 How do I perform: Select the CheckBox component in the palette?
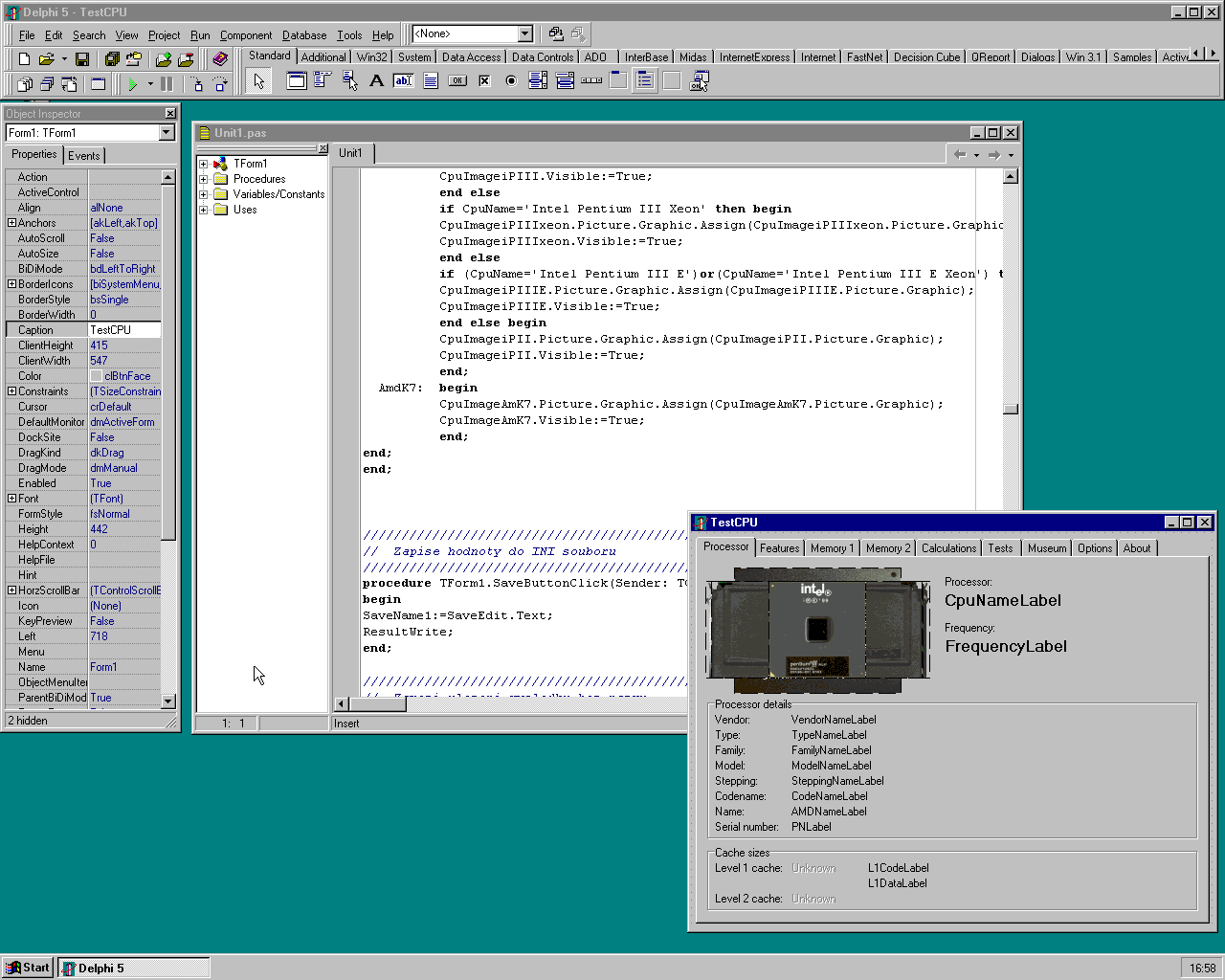click(x=484, y=81)
